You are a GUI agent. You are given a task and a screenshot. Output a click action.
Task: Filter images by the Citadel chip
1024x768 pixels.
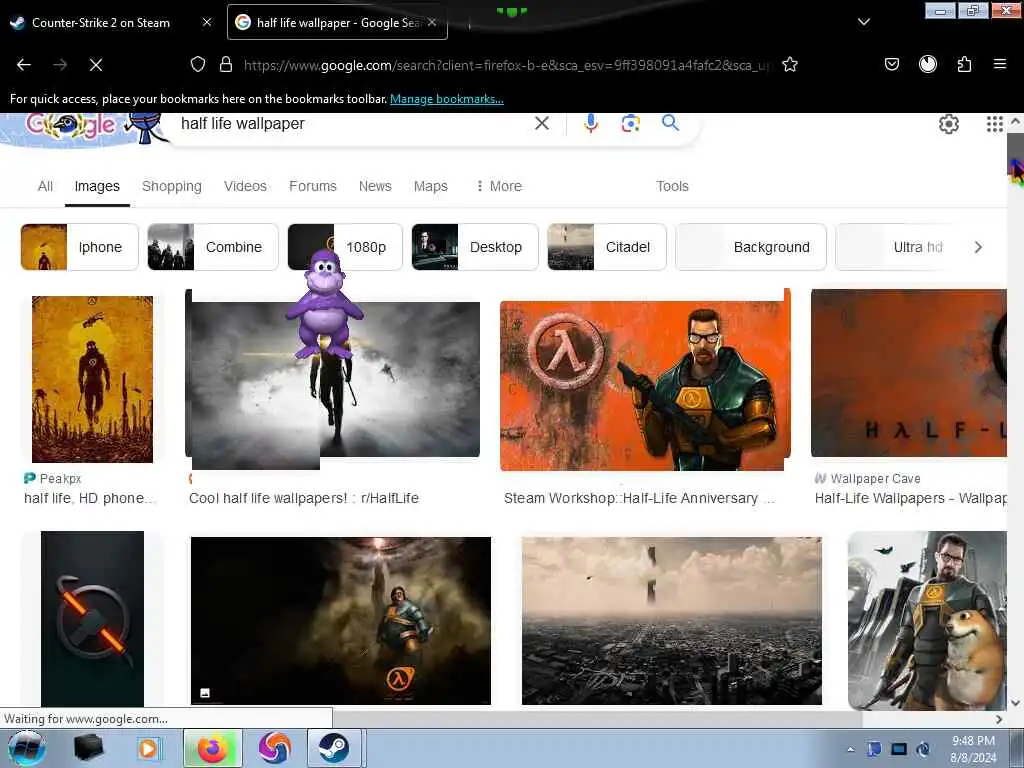click(x=607, y=247)
